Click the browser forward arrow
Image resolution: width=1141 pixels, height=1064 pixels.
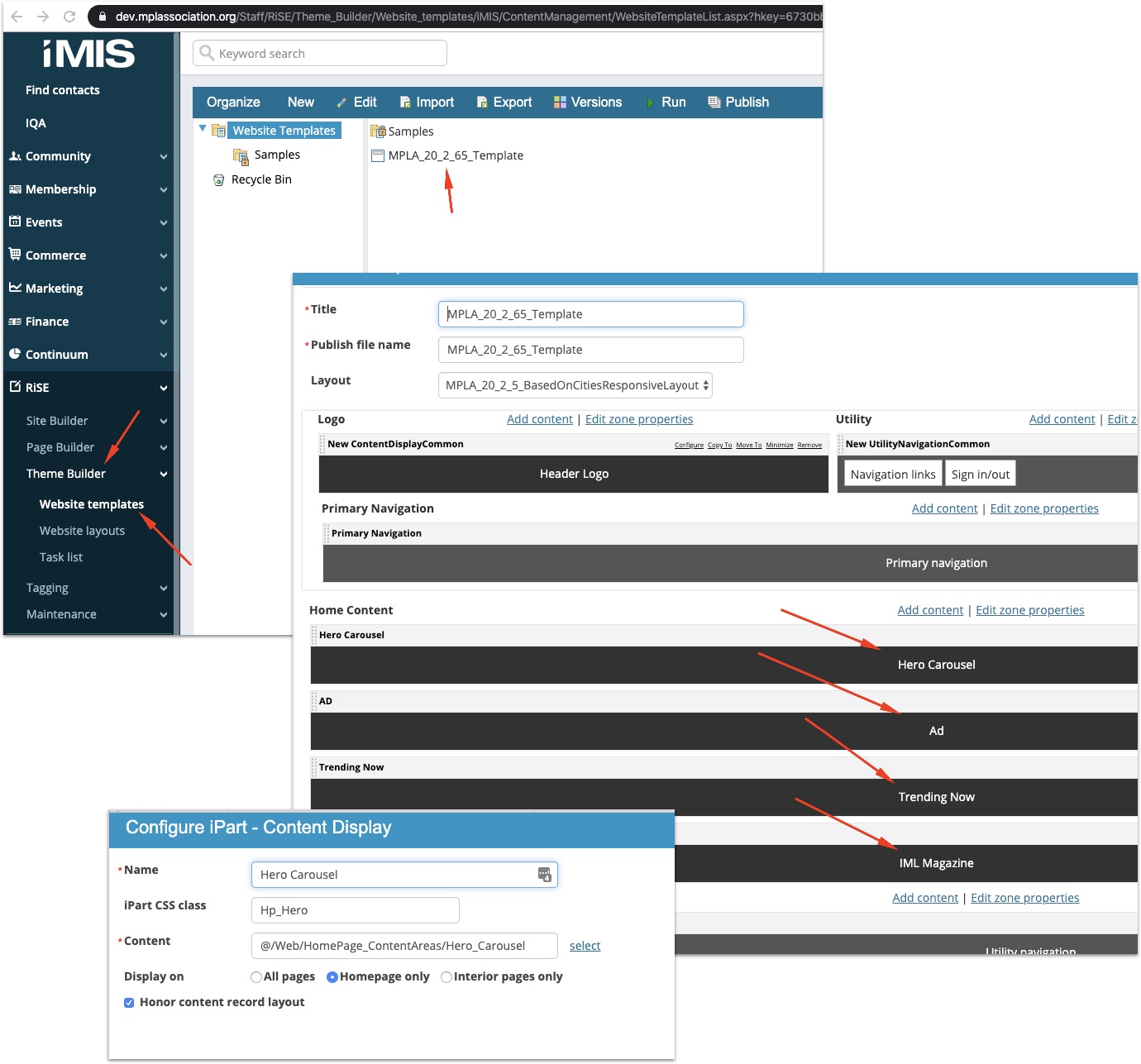point(43,17)
